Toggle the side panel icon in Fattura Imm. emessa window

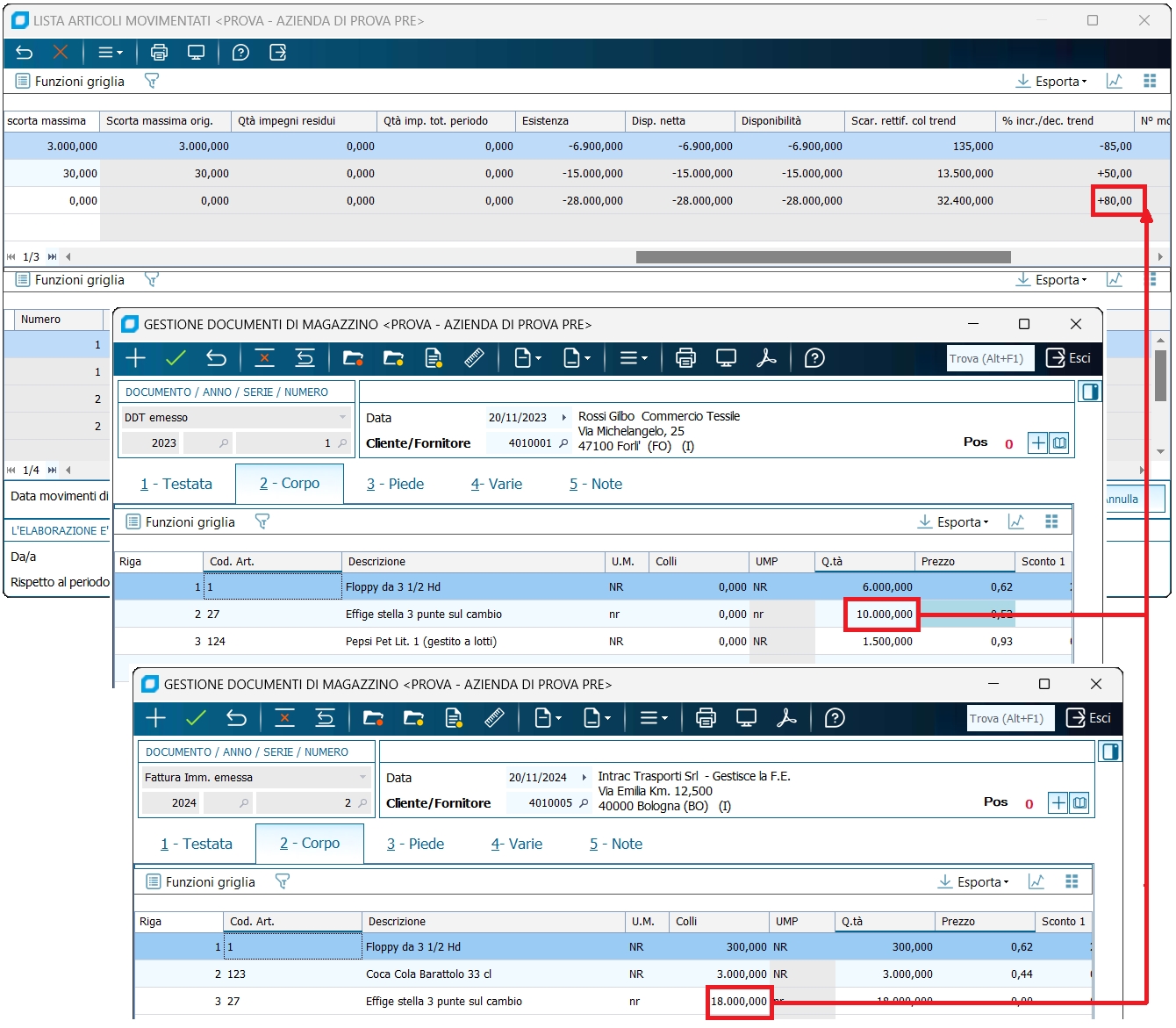point(1110,751)
